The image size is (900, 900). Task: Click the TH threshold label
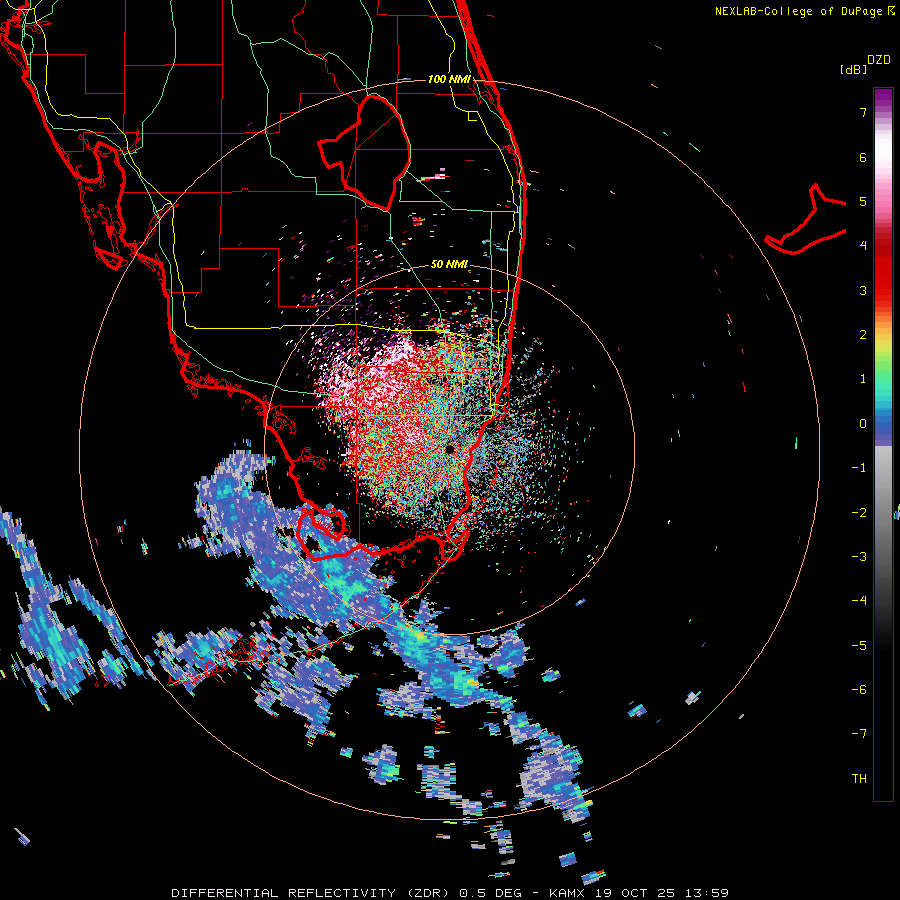pyautogui.click(x=859, y=779)
